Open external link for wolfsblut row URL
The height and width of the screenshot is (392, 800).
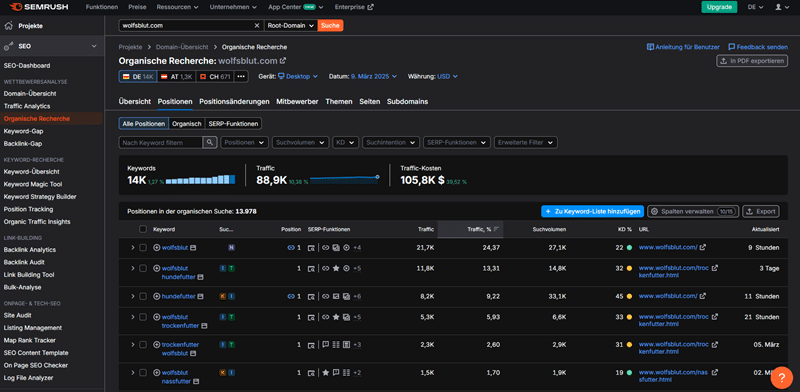point(703,248)
